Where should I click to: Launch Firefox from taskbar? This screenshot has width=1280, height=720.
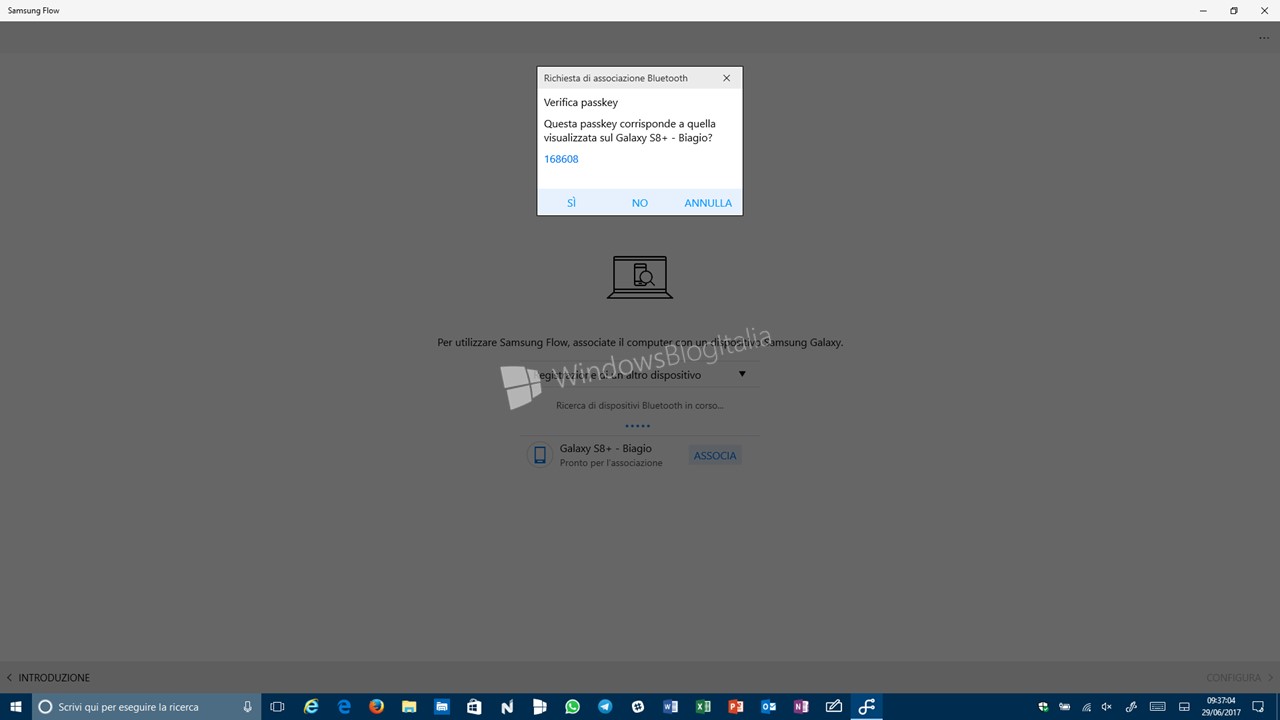(376, 707)
